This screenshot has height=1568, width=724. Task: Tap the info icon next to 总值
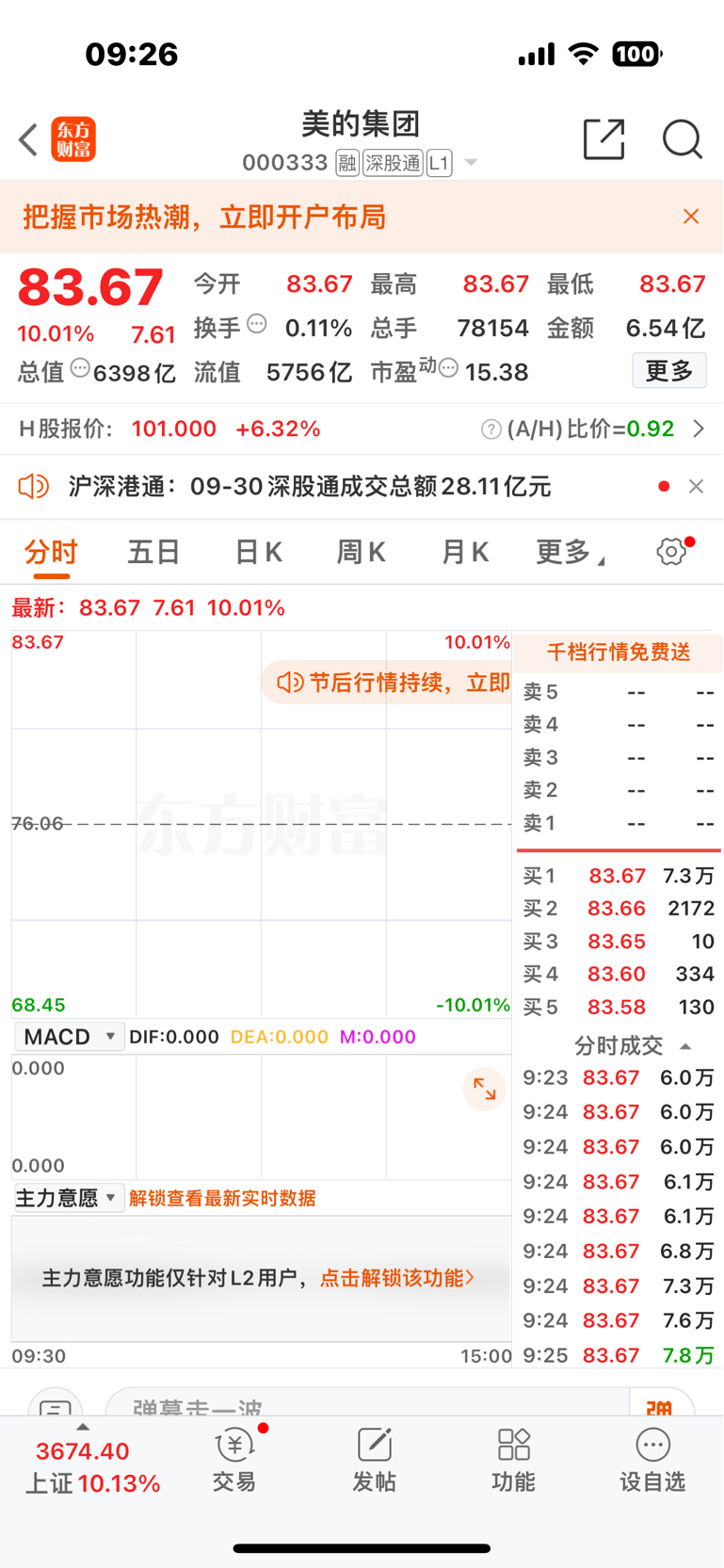(x=81, y=368)
